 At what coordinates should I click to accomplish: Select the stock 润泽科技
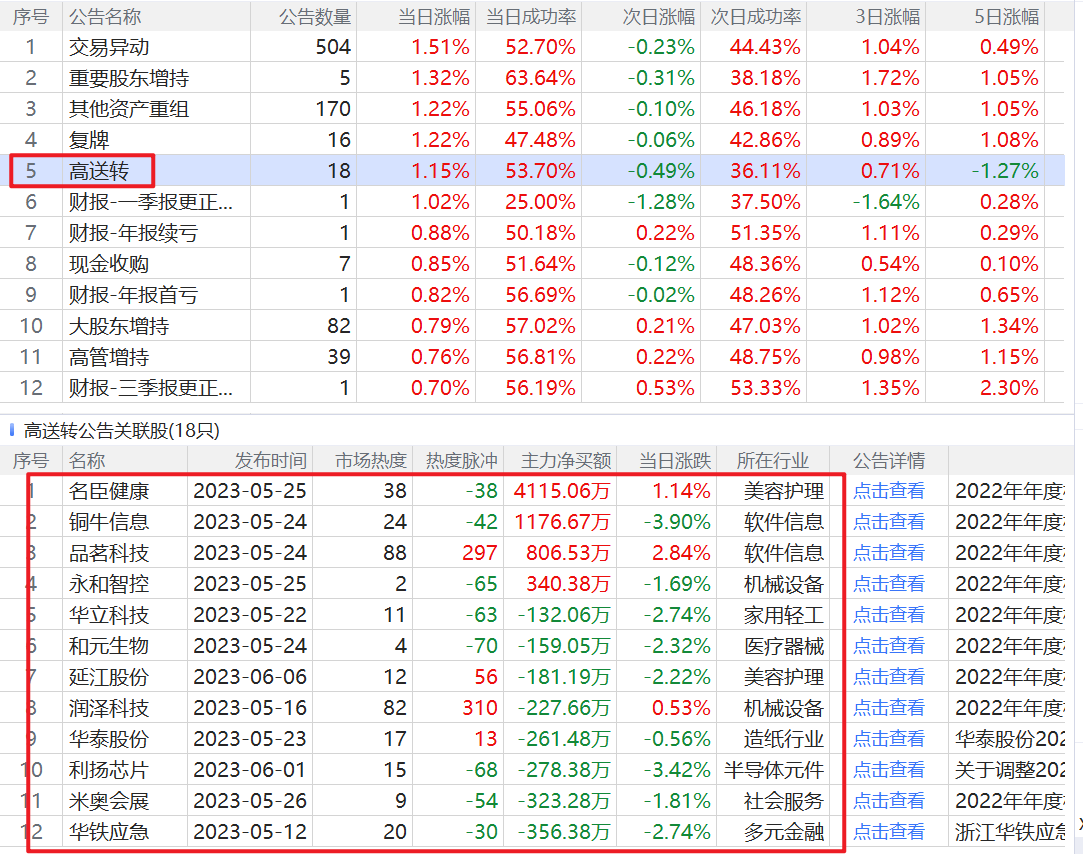109,708
